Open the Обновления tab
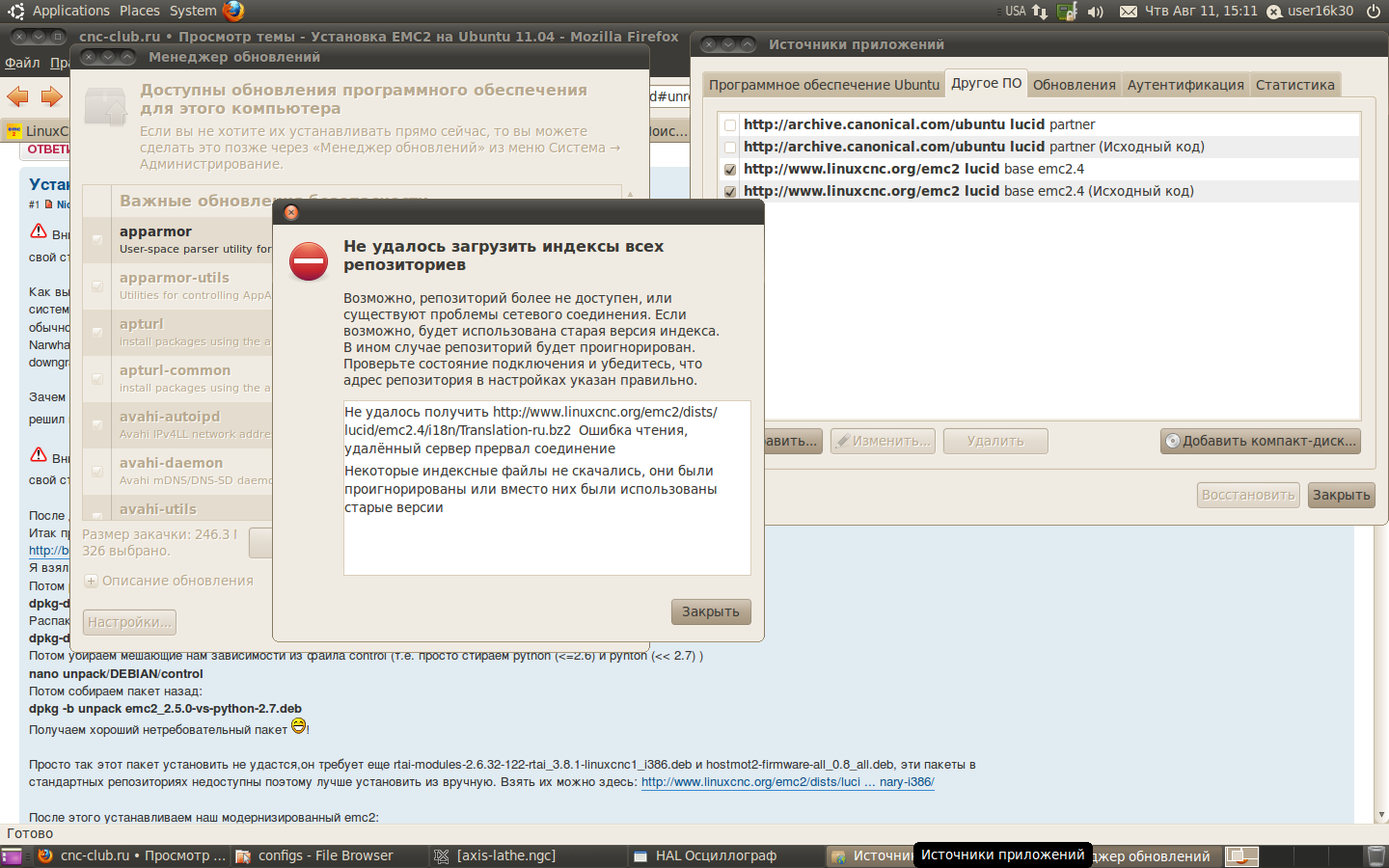The height and width of the screenshot is (868, 1389). (x=1075, y=85)
